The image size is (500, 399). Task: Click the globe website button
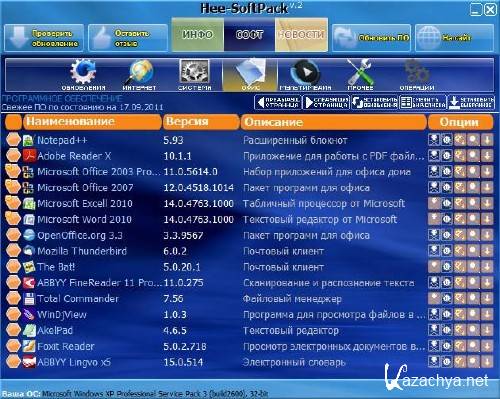455,38
